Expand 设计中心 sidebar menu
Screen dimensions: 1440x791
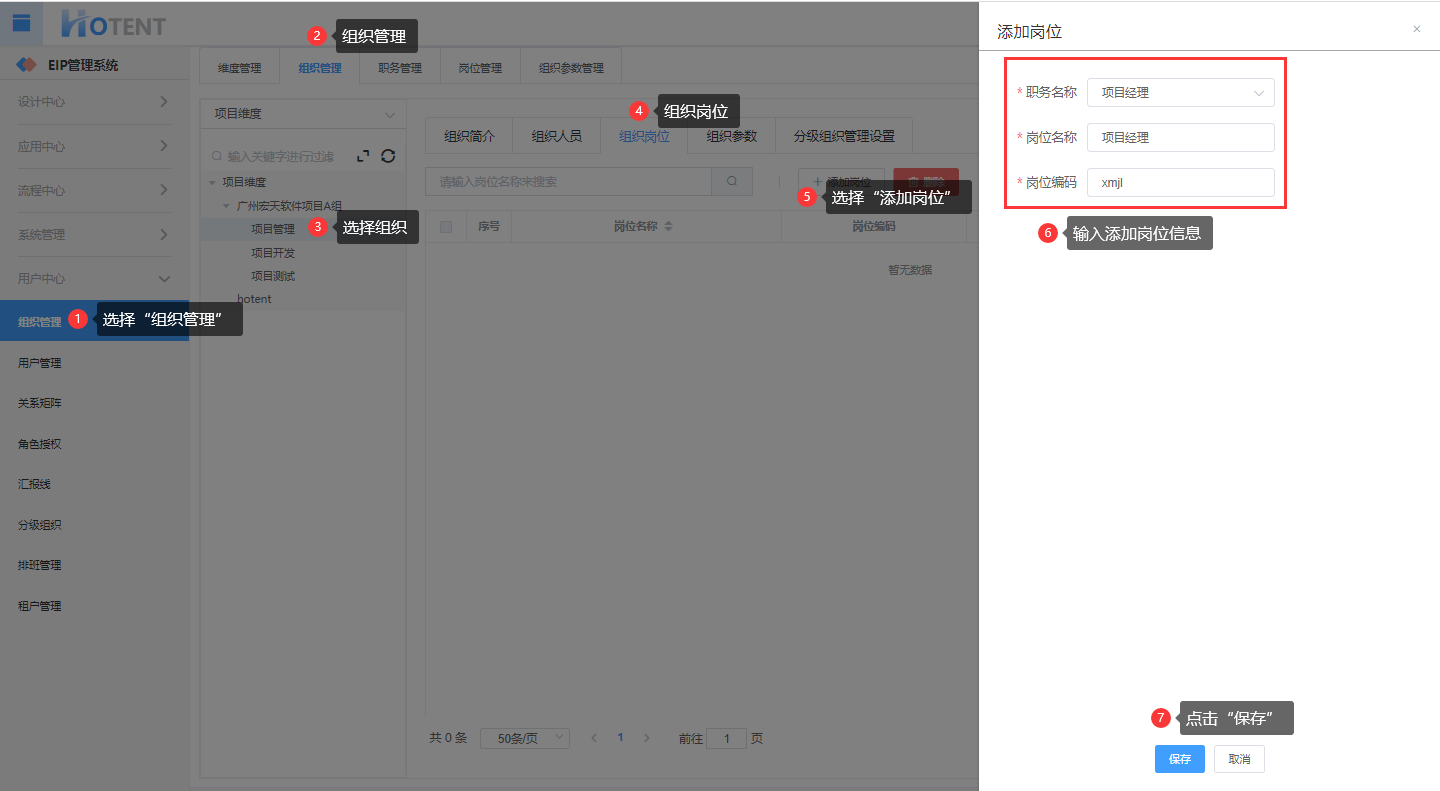tap(94, 102)
